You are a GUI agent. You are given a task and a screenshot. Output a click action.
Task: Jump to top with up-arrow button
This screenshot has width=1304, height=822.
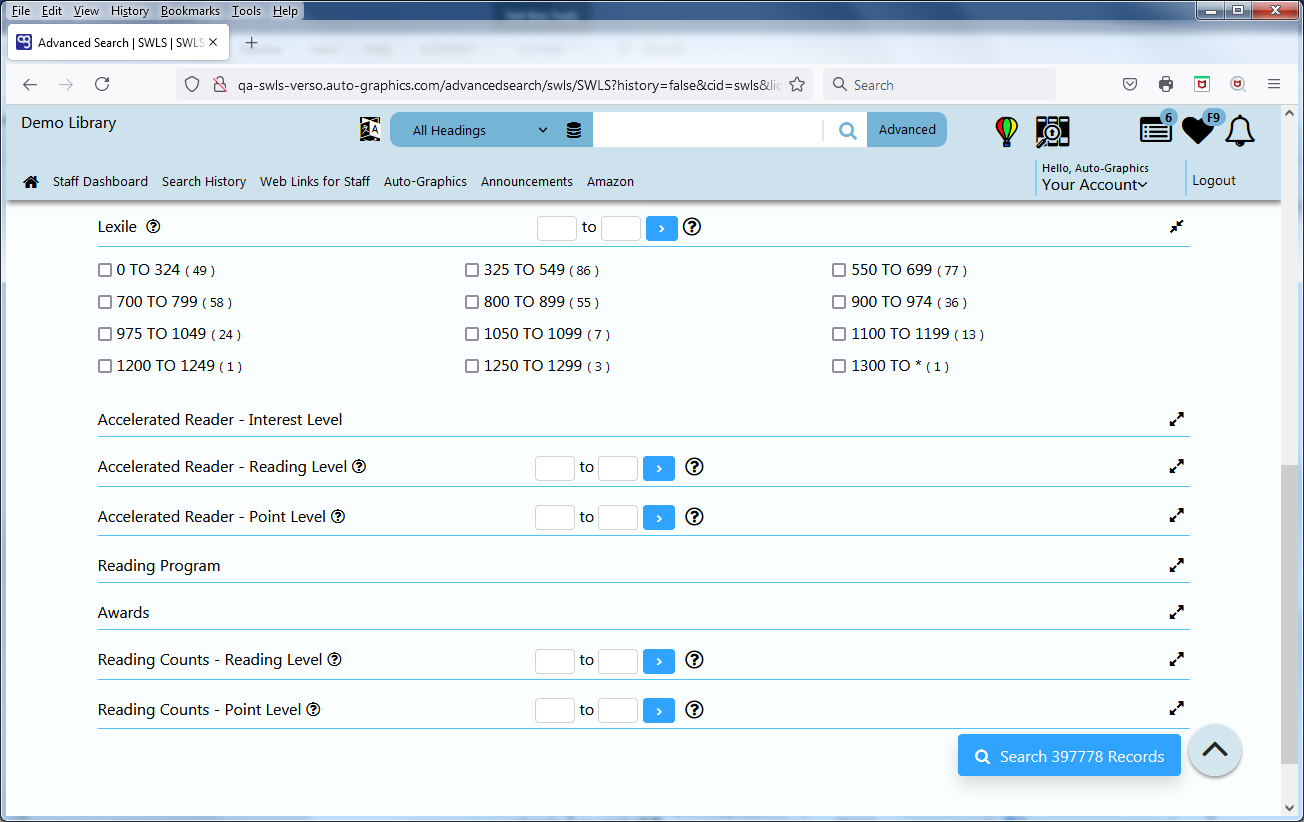click(1215, 751)
